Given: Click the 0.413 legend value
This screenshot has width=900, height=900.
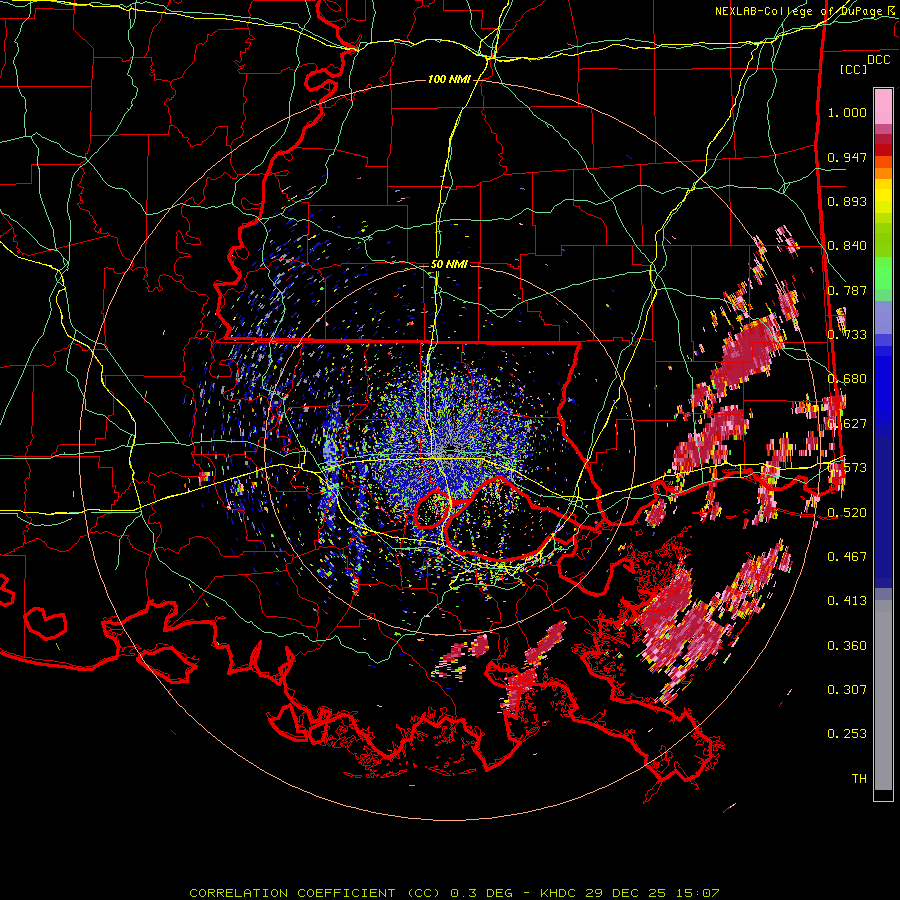Looking at the screenshot, I should tap(847, 600).
